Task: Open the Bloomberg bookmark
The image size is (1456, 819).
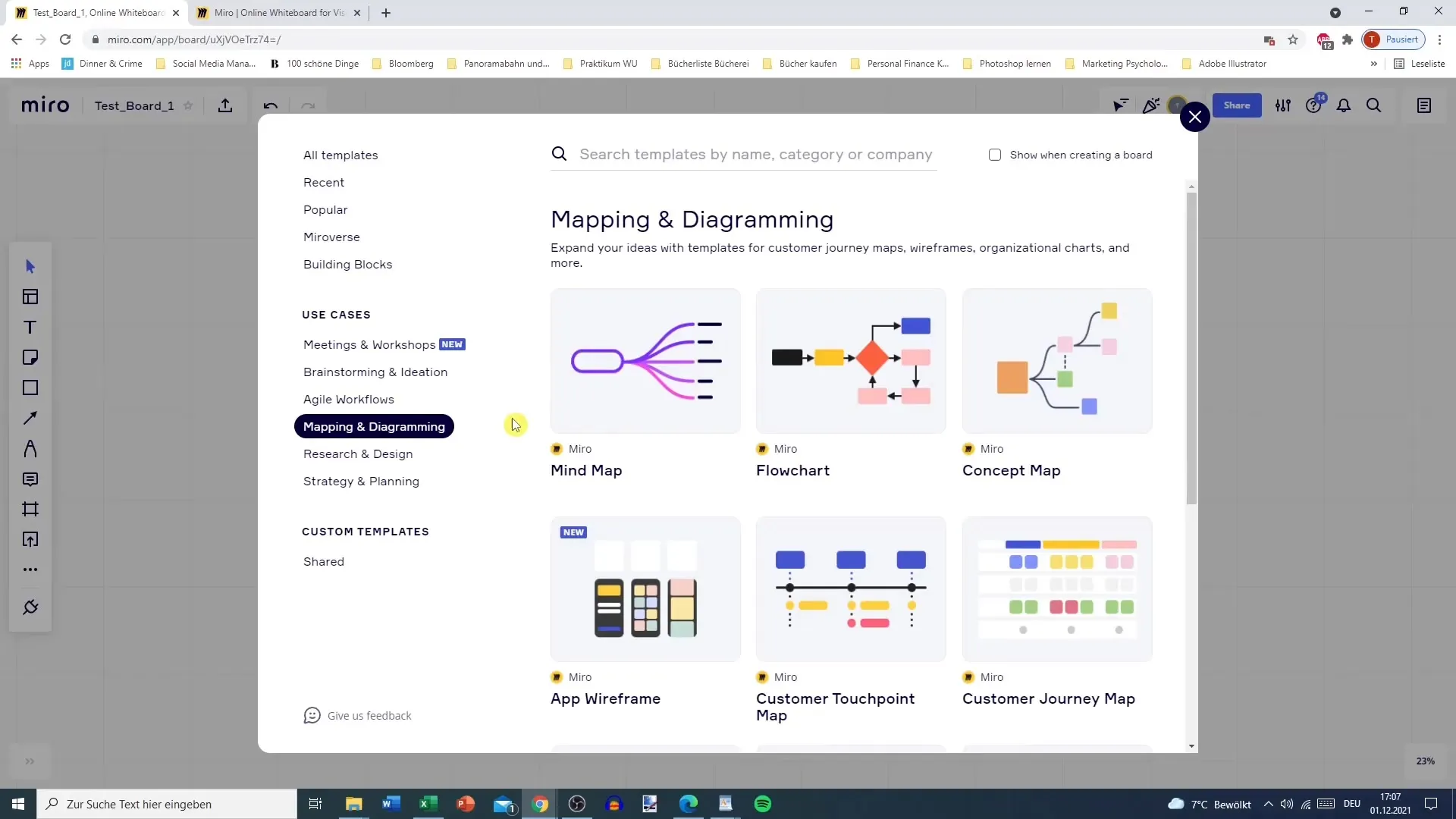Action: point(403,64)
